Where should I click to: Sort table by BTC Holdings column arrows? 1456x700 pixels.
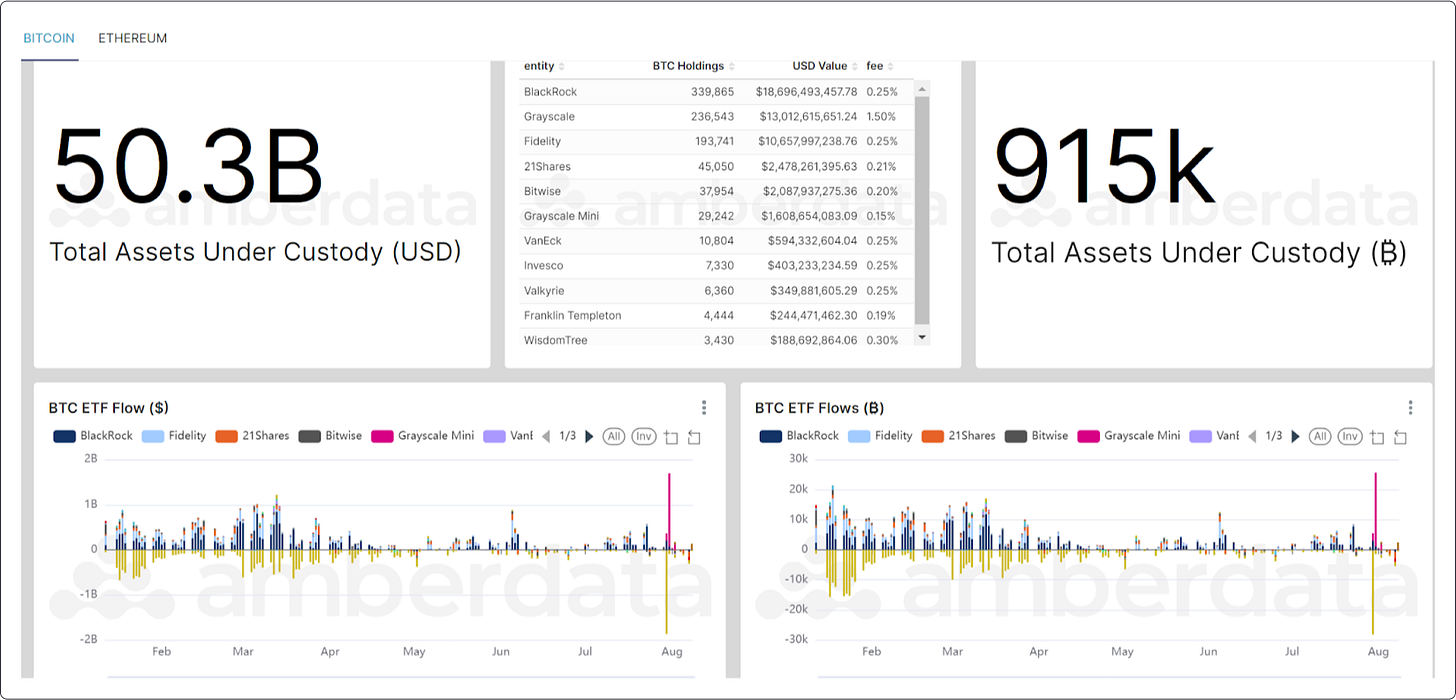tap(732, 66)
